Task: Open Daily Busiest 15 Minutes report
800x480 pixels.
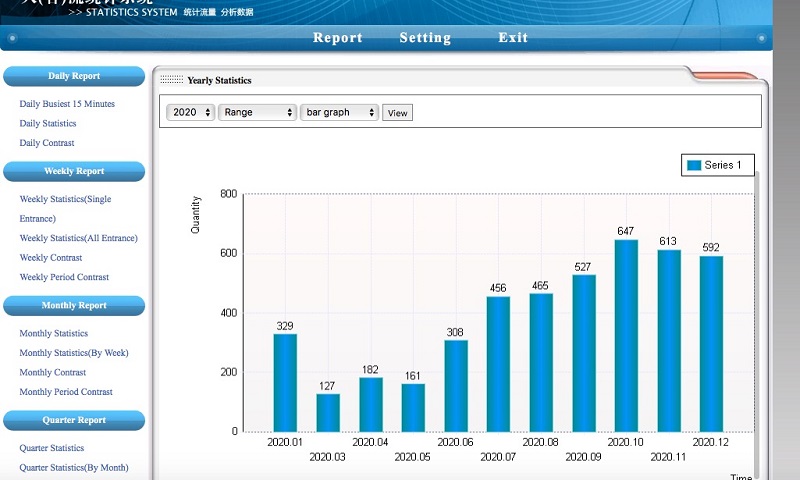Action: tap(67, 104)
